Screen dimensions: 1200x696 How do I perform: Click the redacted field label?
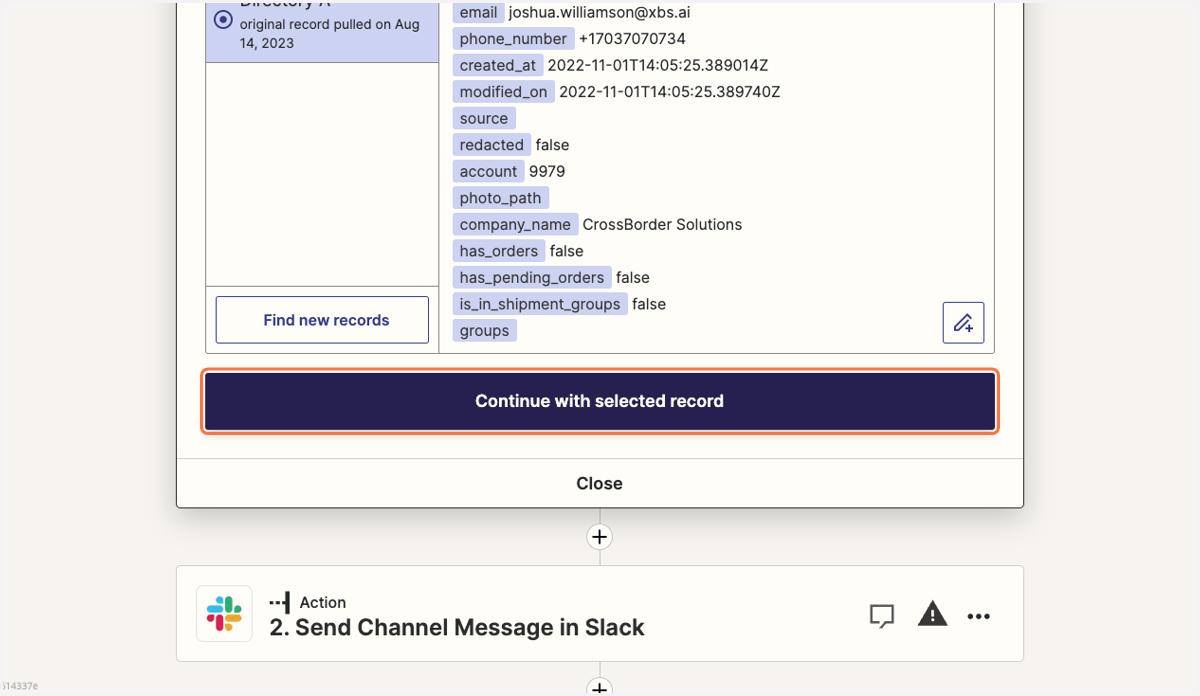point(492,145)
